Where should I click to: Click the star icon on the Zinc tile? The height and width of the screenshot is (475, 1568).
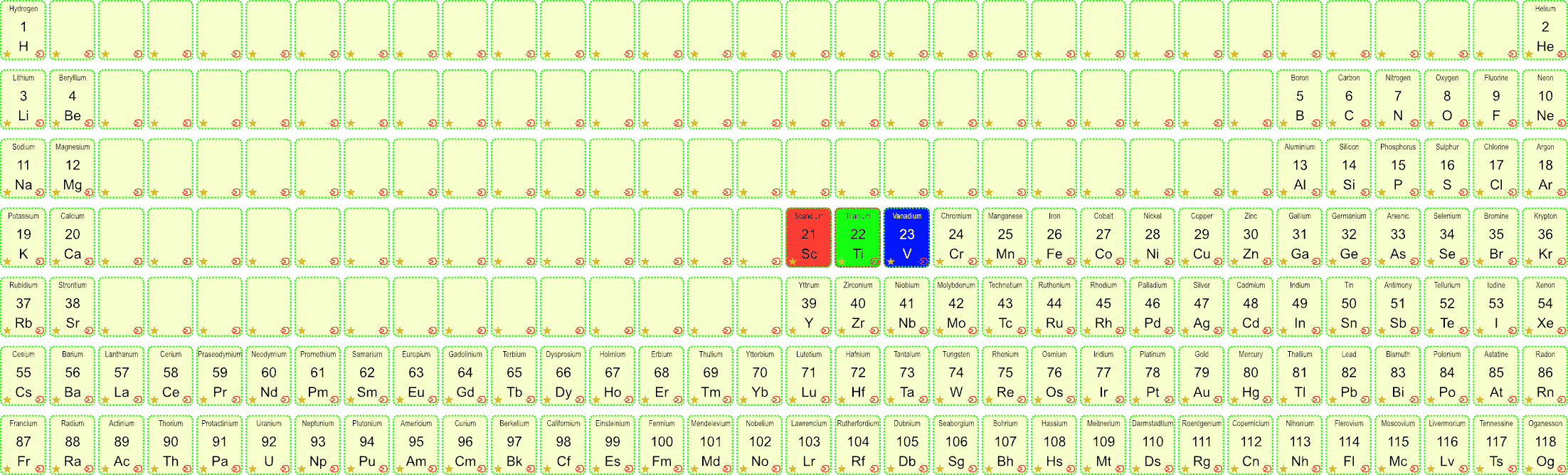click(1234, 261)
